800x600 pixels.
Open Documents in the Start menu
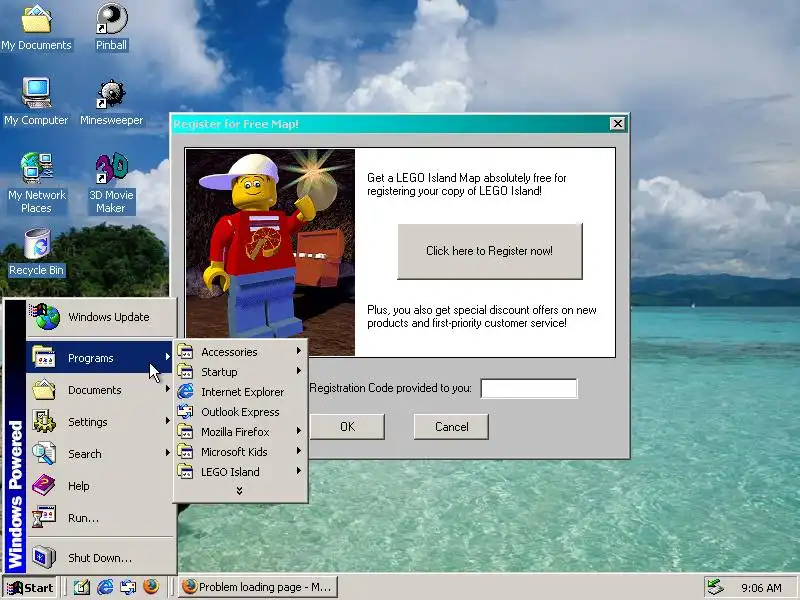coord(100,390)
